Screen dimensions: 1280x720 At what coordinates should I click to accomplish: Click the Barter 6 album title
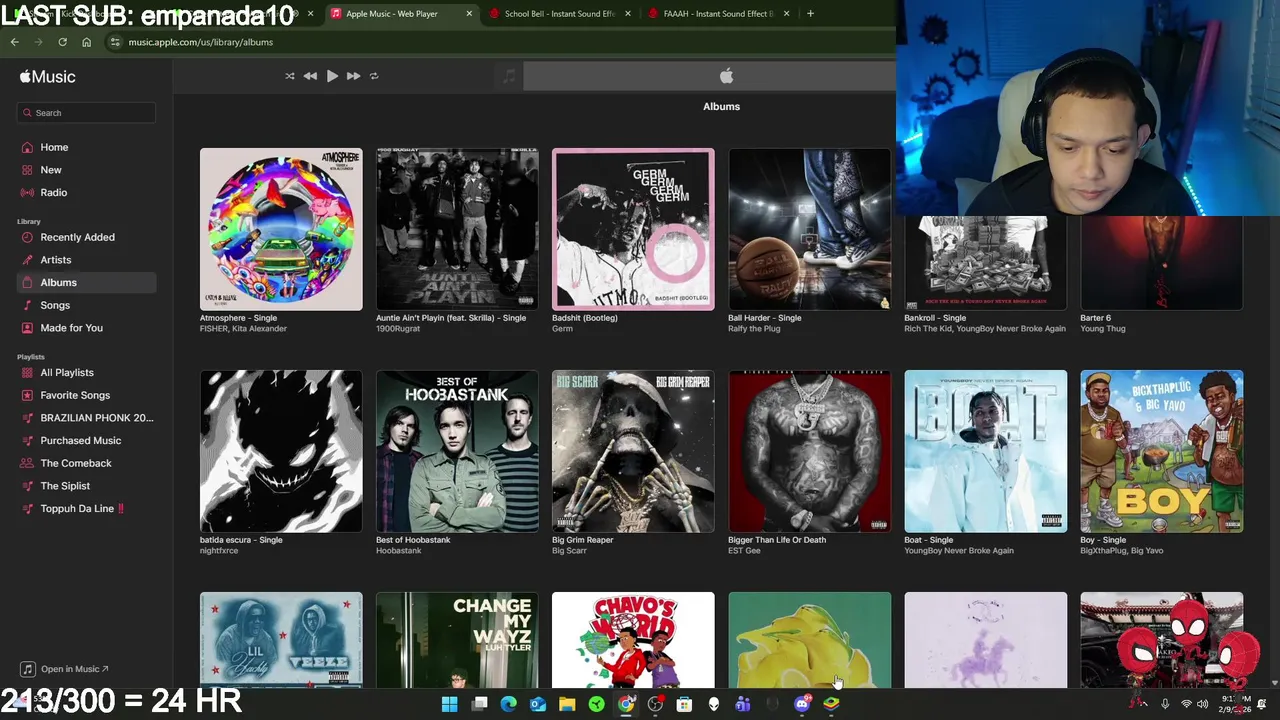coord(1095,318)
